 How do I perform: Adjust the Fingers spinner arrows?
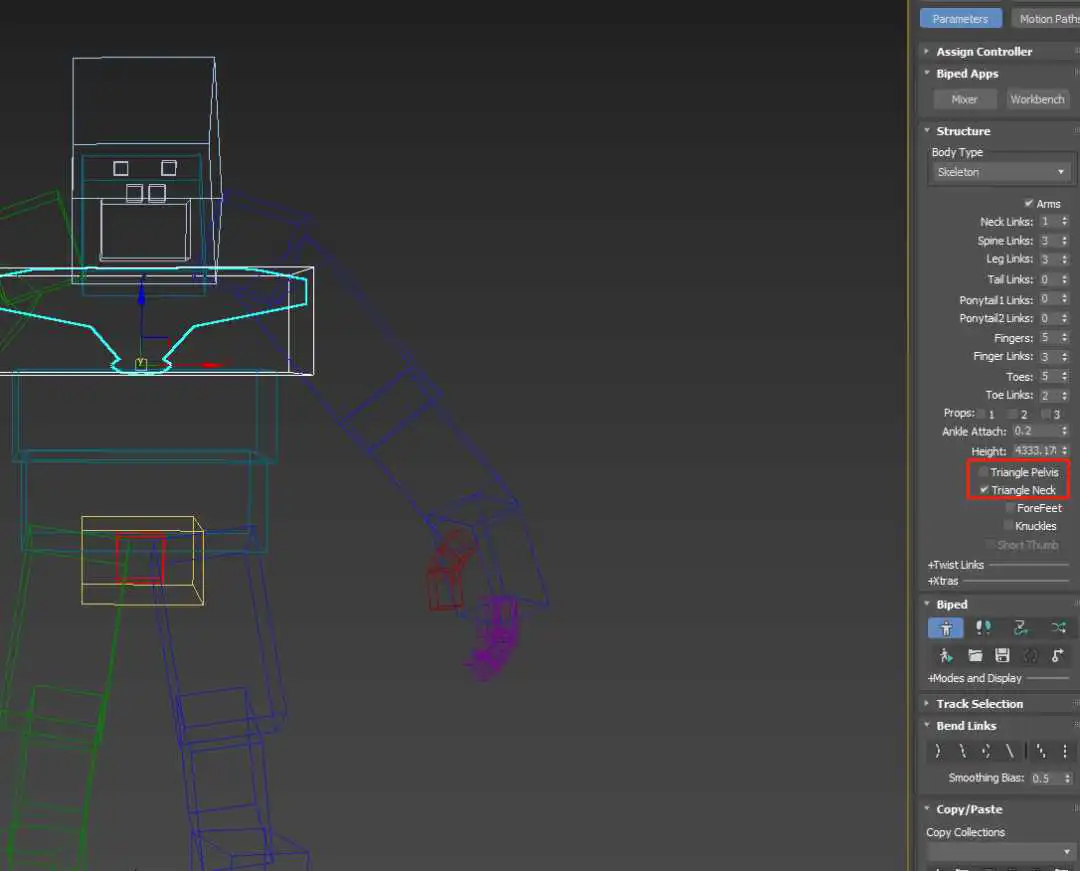point(1064,337)
